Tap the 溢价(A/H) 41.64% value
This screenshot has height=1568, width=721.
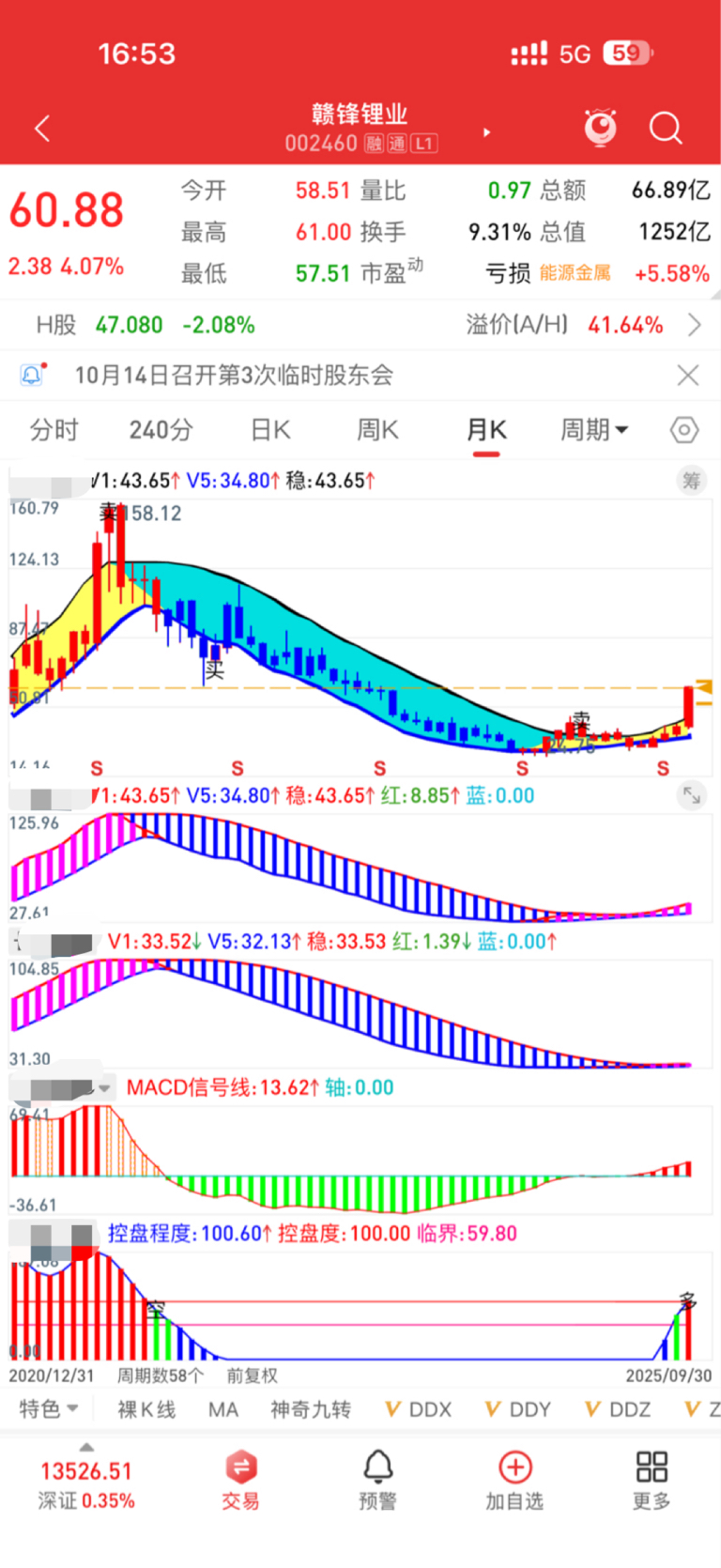tap(625, 325)
